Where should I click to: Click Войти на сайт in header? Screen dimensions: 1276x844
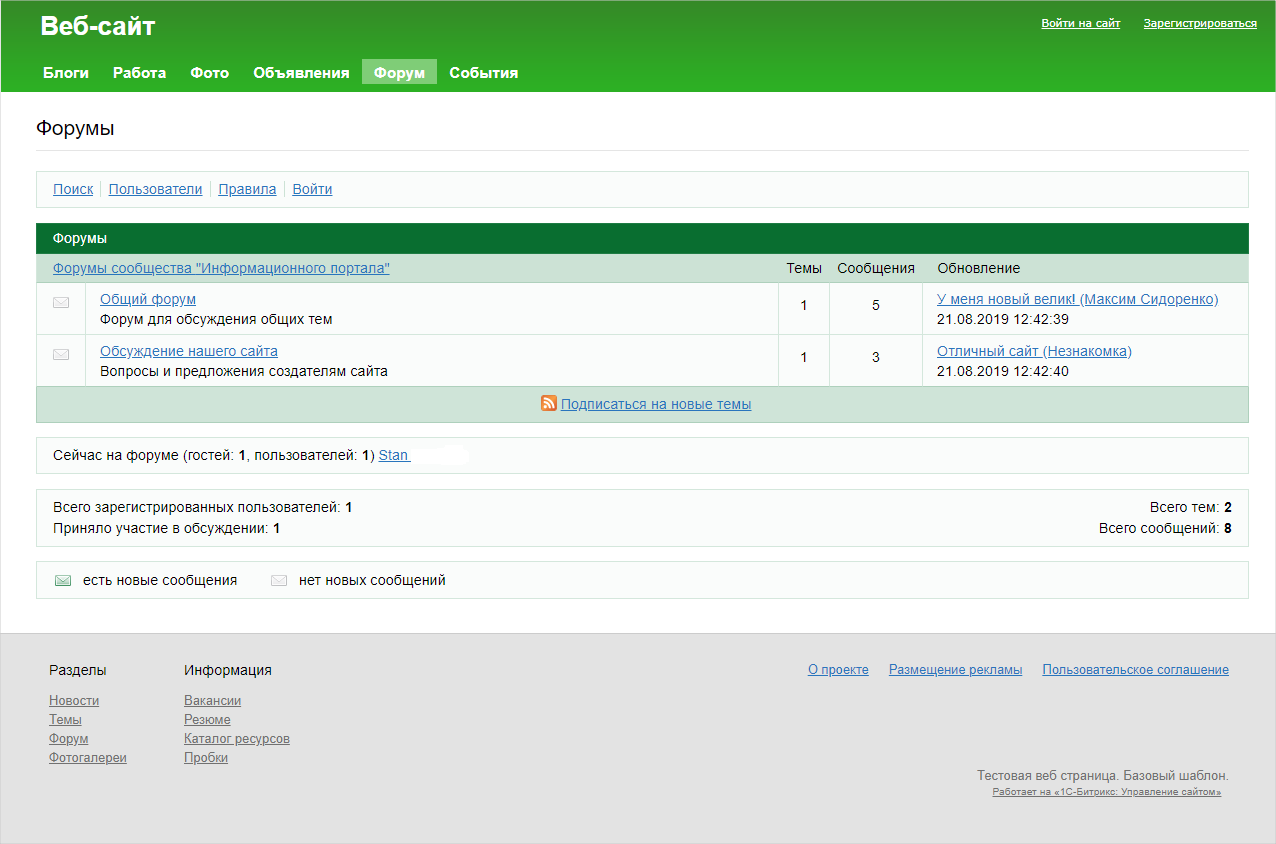coord(1080,23)
